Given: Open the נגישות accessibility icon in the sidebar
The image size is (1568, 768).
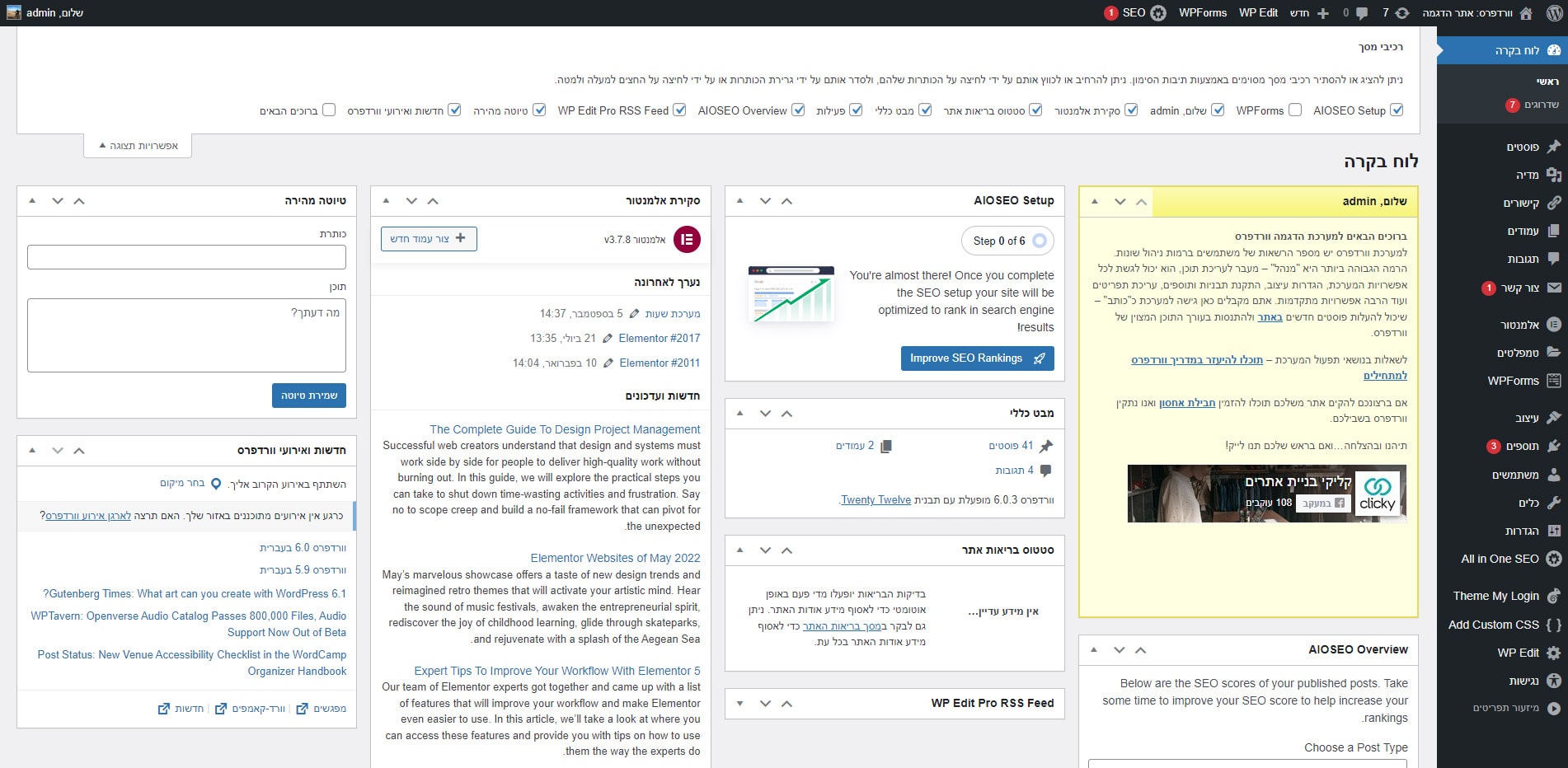Looking at the screenshot, I should [1553, 681].
